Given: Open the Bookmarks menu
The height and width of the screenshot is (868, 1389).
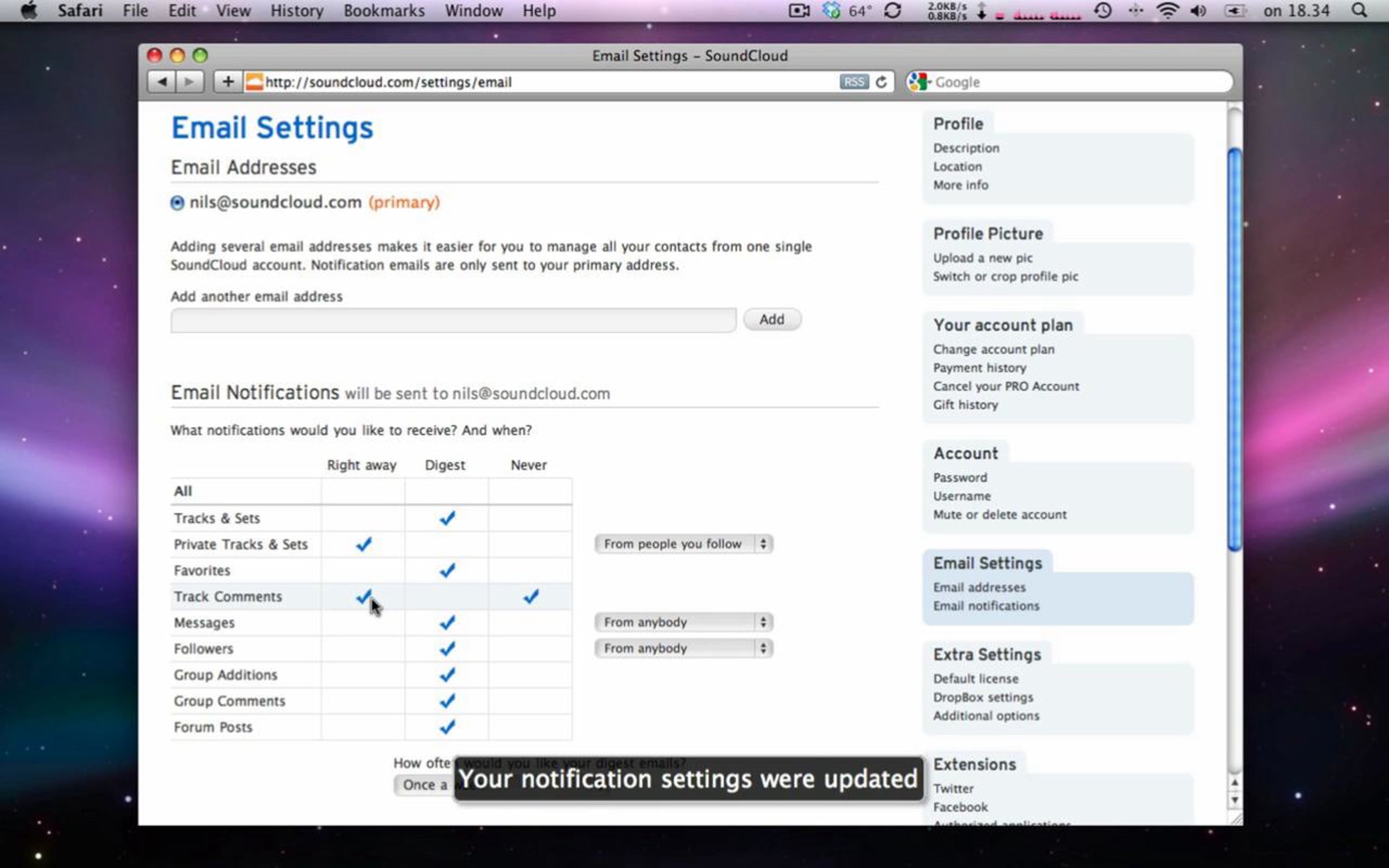Looking at the screenshot, I should (x=384, y=10).
